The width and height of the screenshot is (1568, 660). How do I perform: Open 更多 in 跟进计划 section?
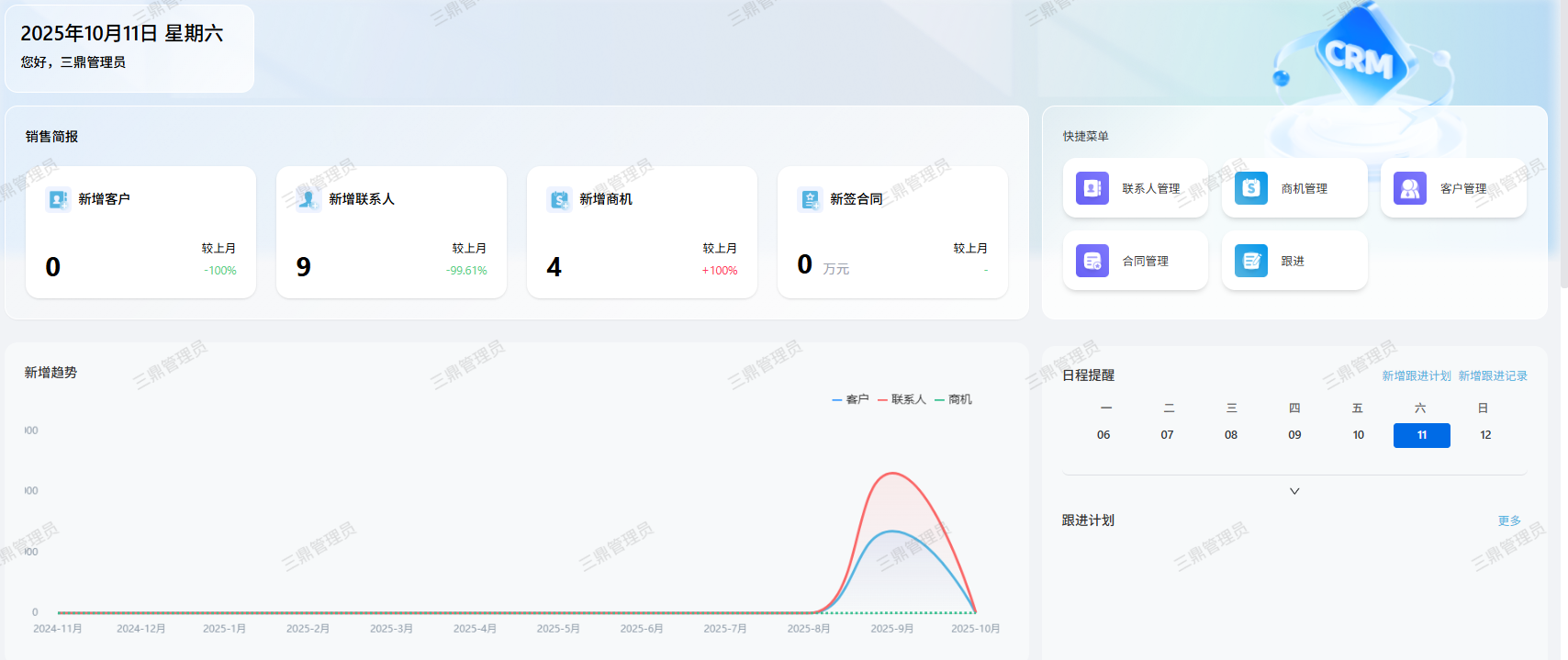click(x=1509, y=520)
